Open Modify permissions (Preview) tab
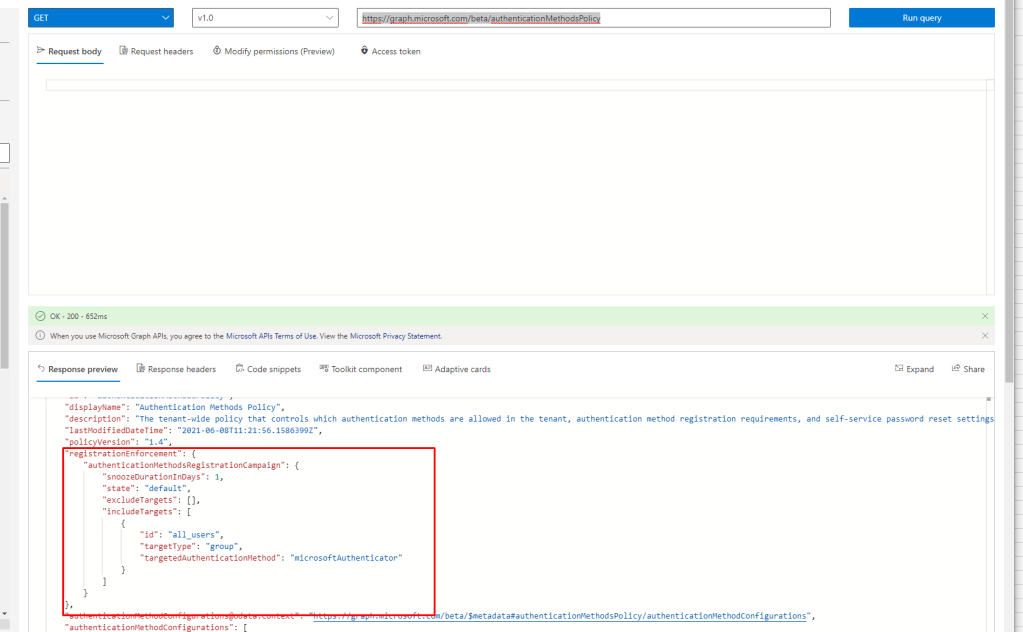This screenshot has width=1023, height=632. [273, 51]
